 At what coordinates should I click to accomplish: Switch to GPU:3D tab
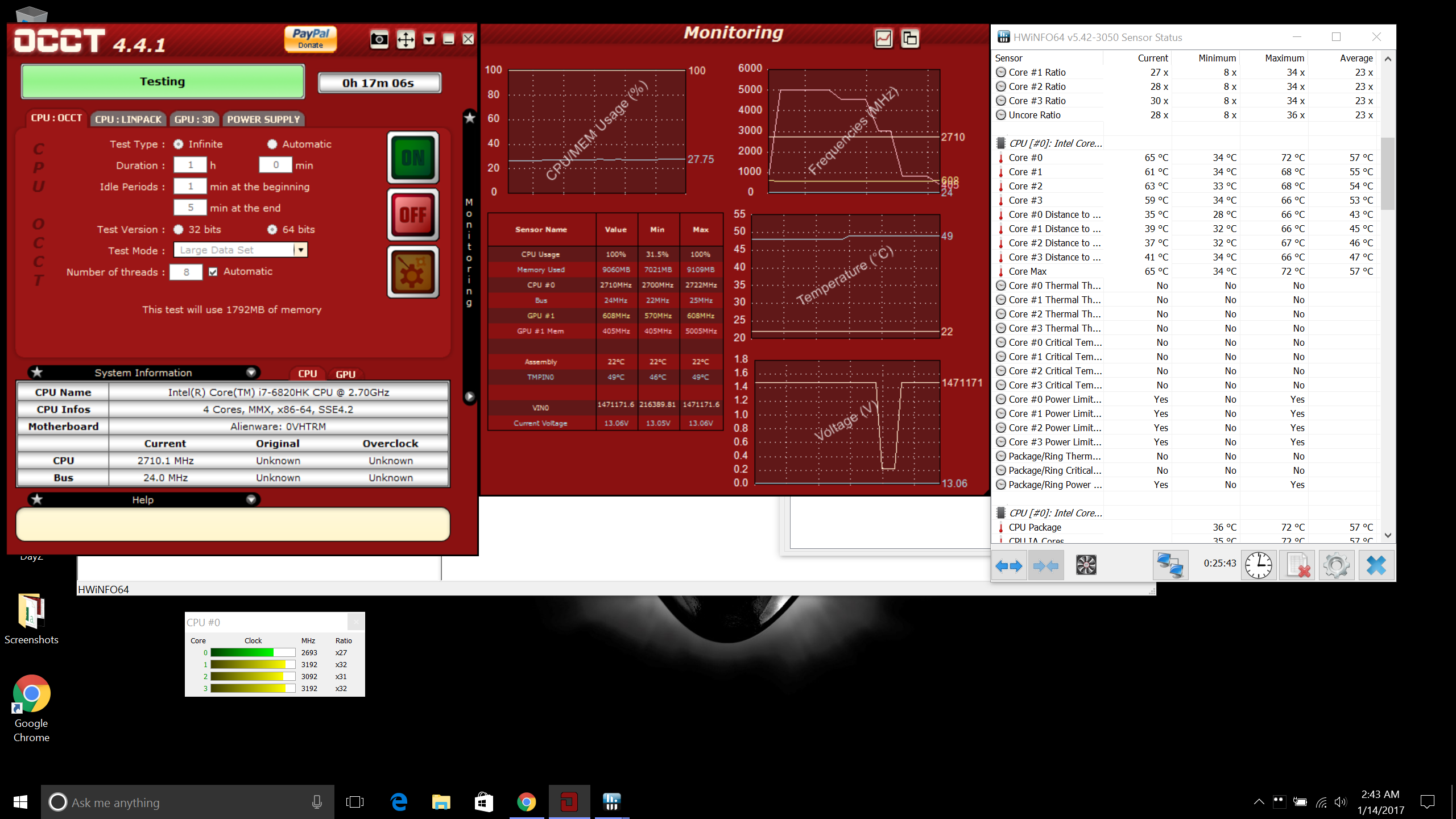pos(195,119)
